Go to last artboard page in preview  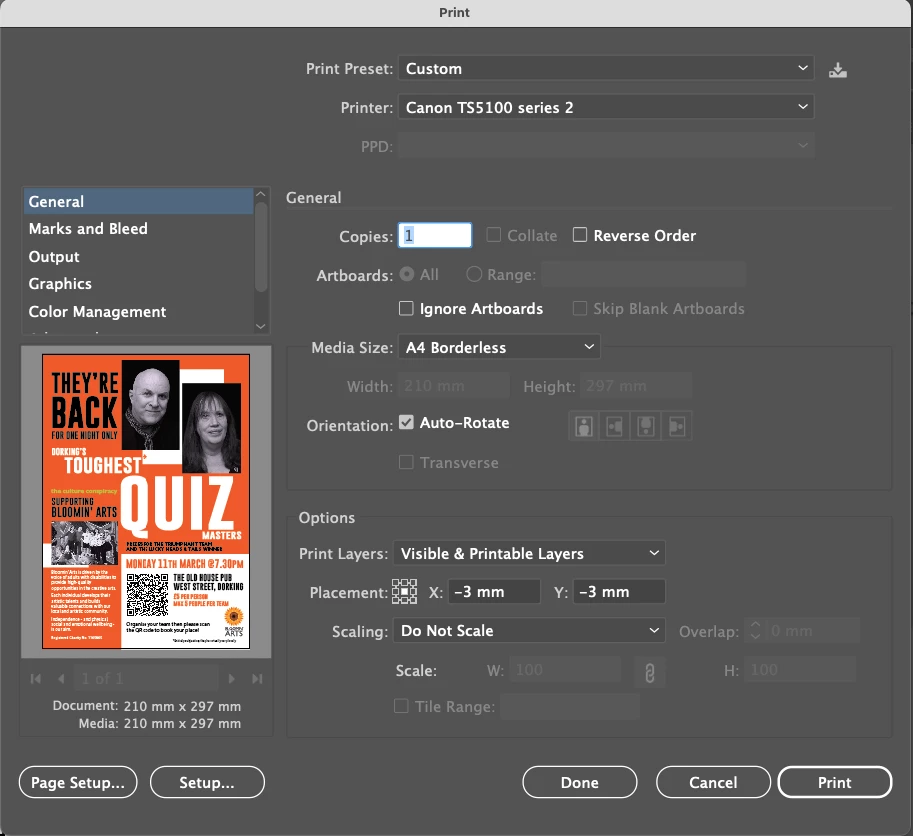click(257, 678)
